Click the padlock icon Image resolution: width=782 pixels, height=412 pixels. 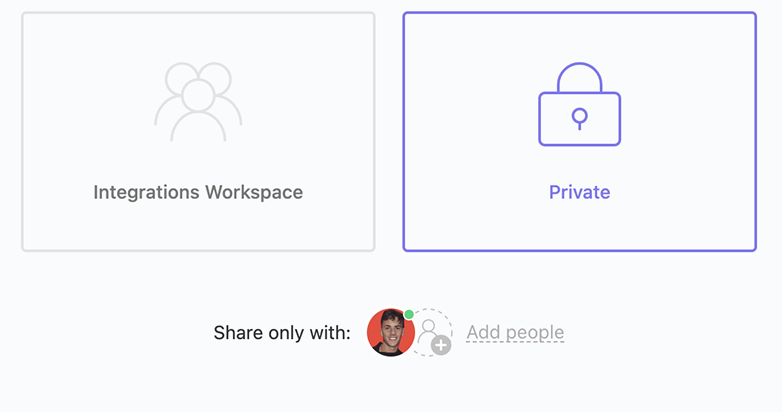click(x=580, y=104)
